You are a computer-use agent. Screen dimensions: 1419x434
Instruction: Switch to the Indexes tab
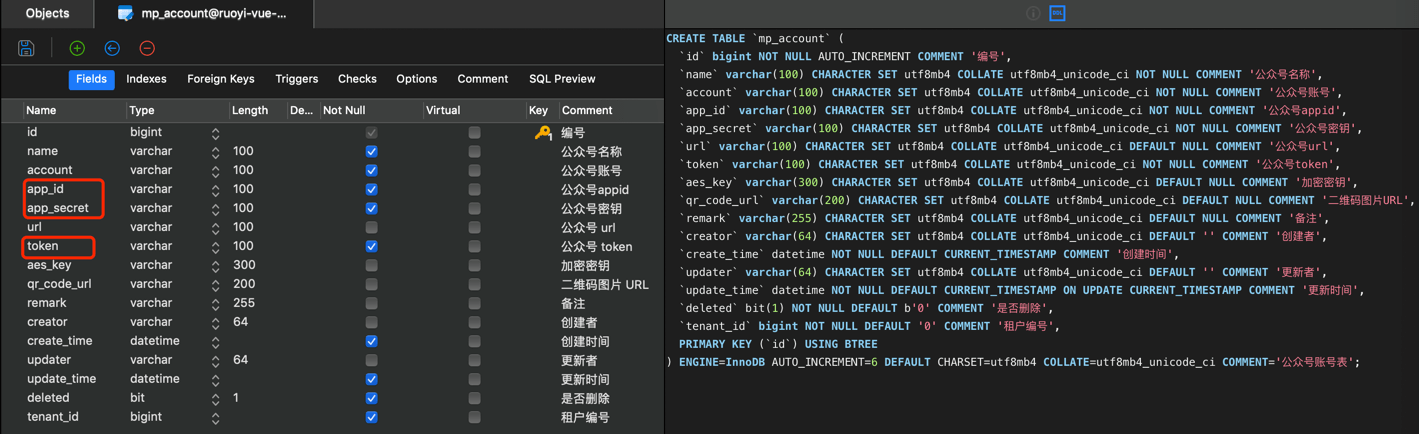146,79
